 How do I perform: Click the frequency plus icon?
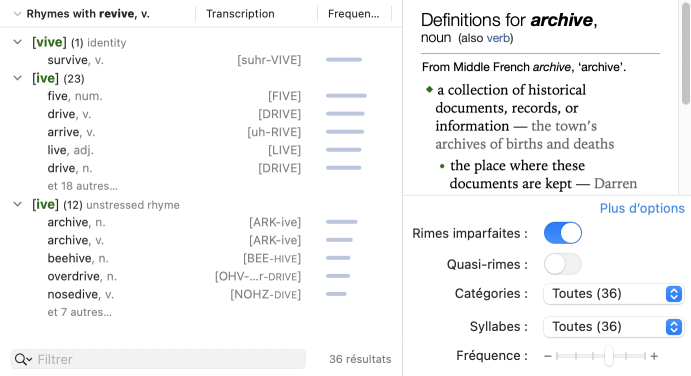pyautogui.click(x=654, y=356)
